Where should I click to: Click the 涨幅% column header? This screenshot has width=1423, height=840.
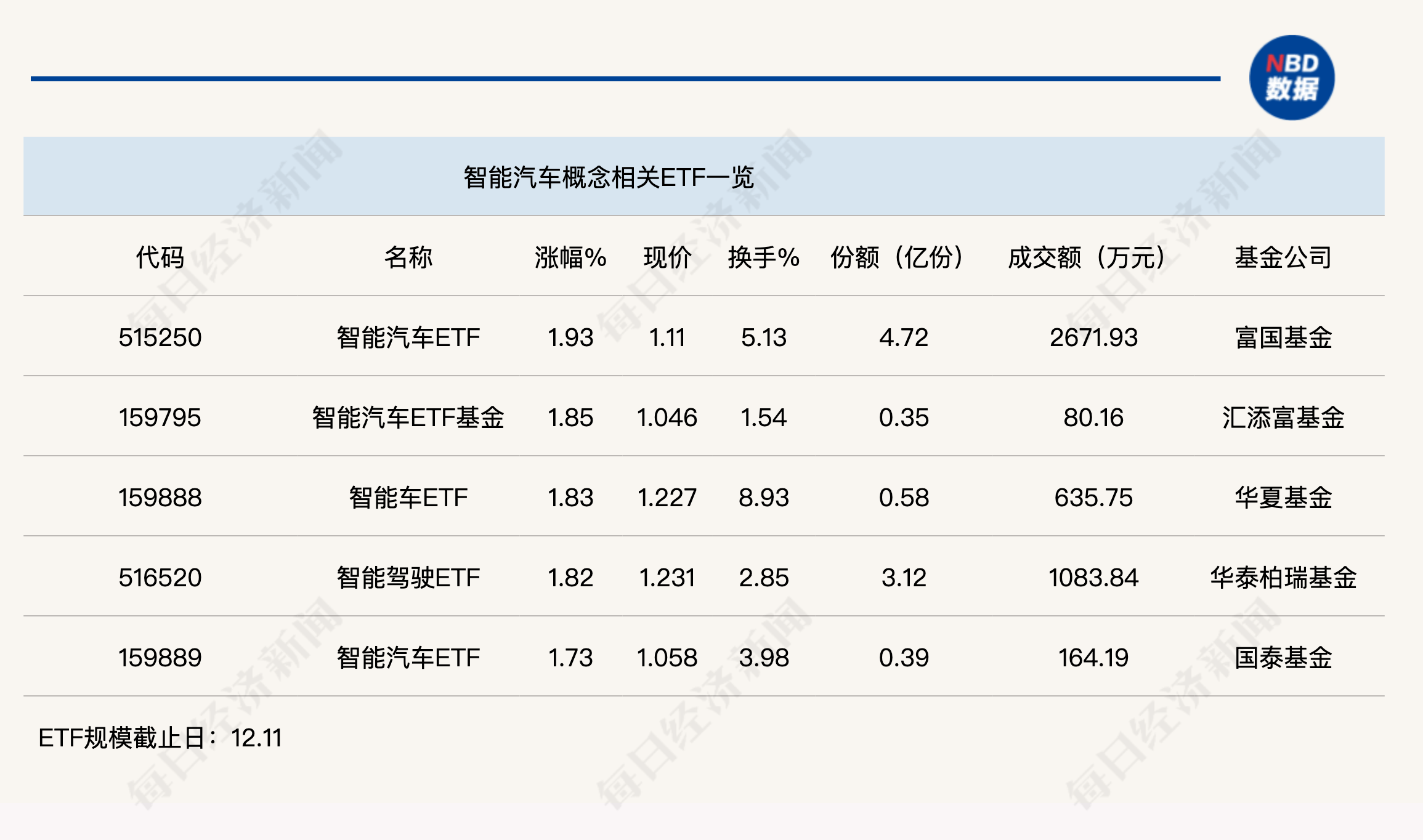pos(570,257)
